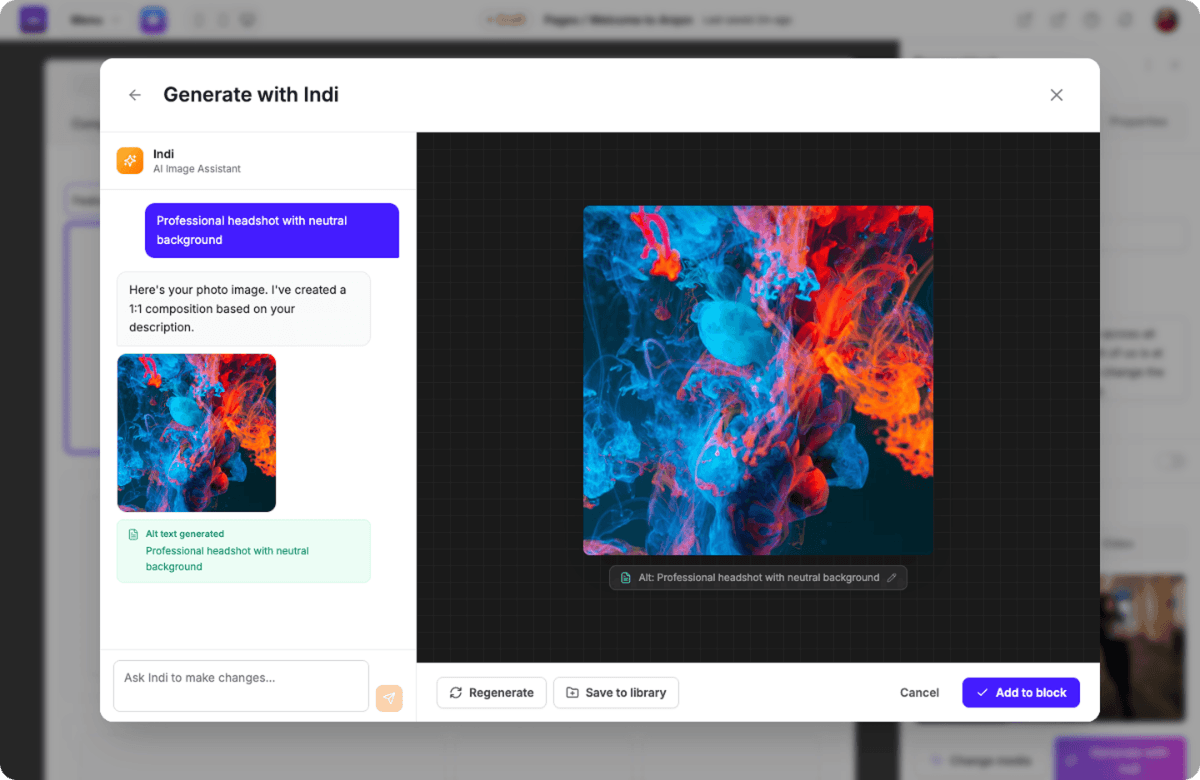Click the refresh icon on the Regenerate button
1200x780 pixels.
coord(456,692)
